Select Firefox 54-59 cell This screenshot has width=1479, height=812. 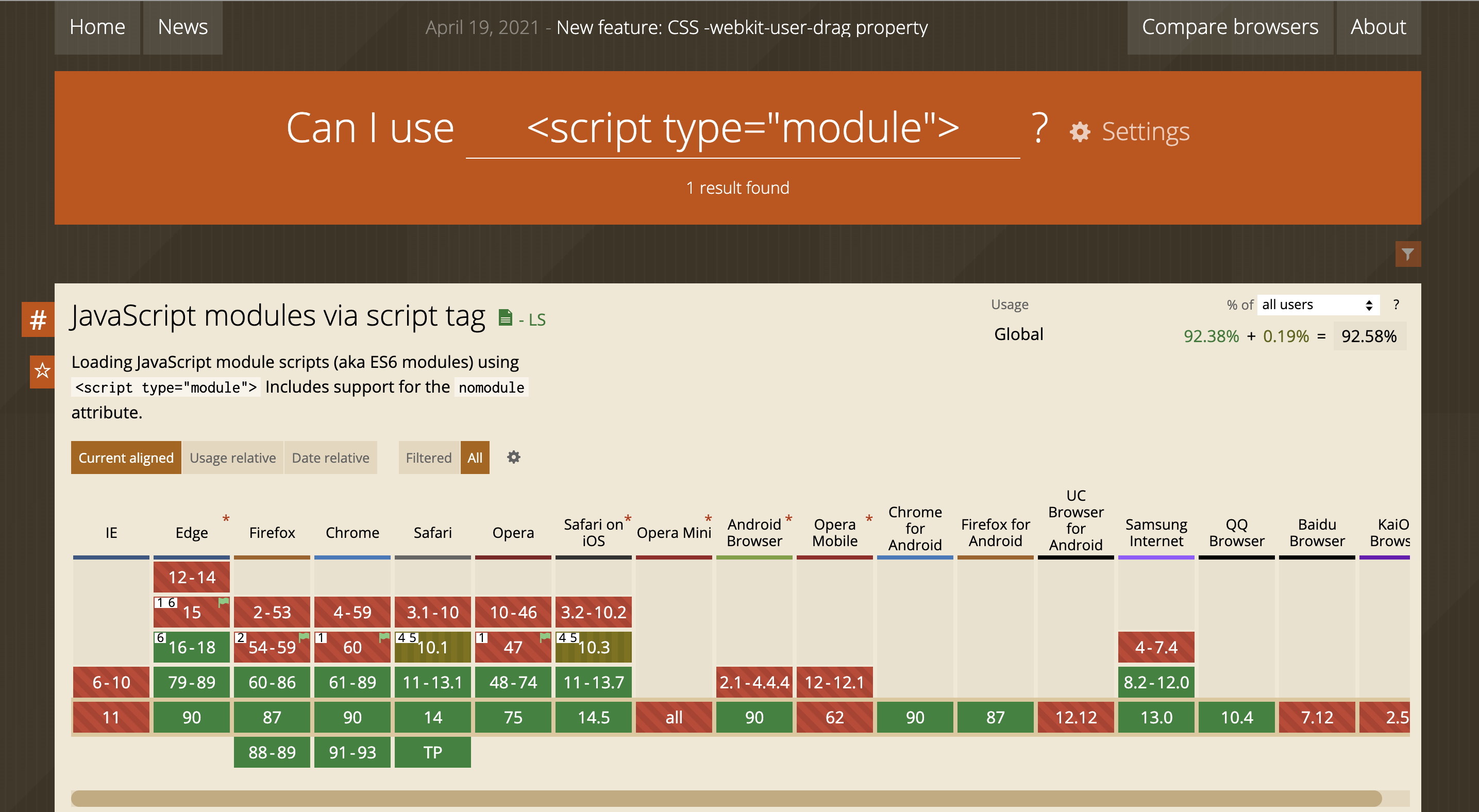[x=272, y=647]
